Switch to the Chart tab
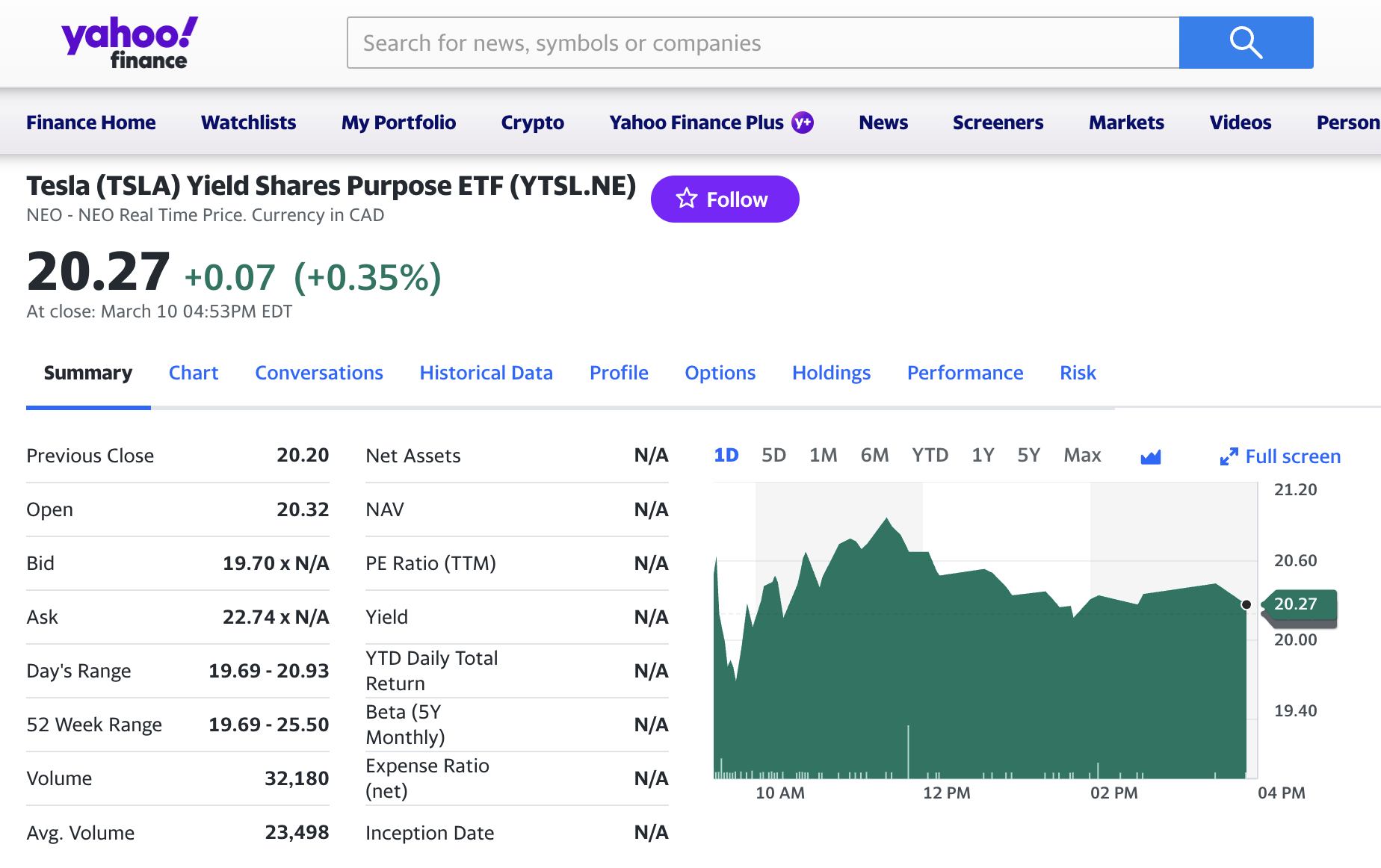1381x868 pixels. (x=194, y=373)
